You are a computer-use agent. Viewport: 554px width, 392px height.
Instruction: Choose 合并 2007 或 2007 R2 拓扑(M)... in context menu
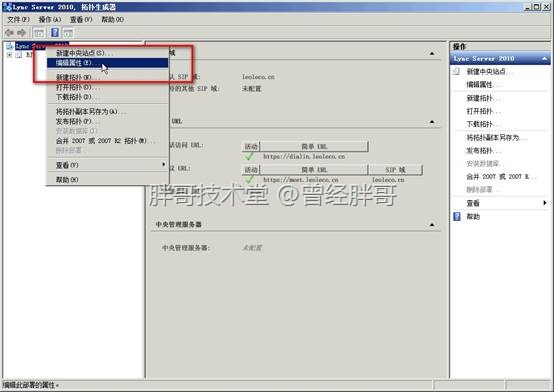pyautogui.click(x=107, y=141)
